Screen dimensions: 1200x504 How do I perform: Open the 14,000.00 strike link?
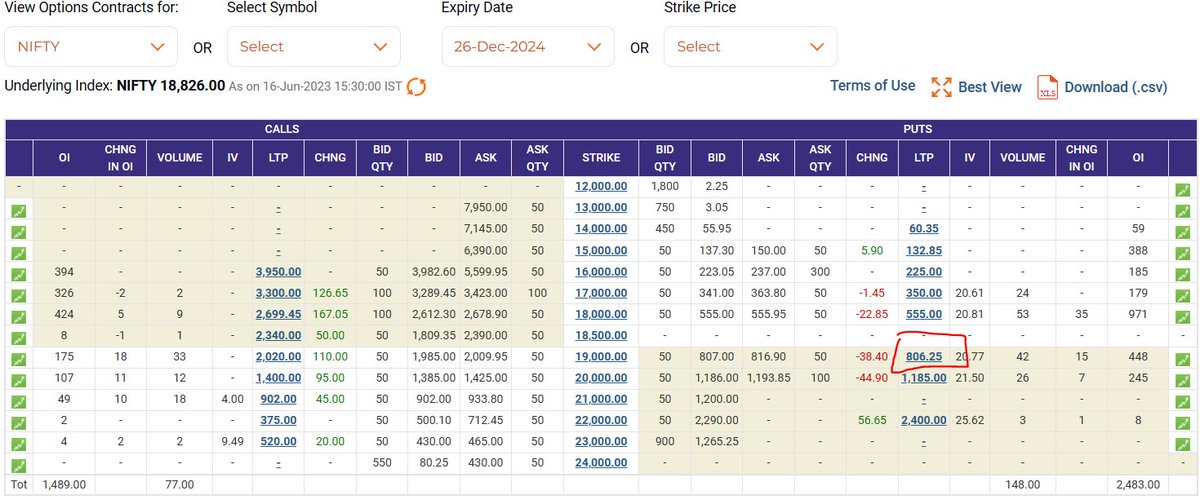pos(601,229)
